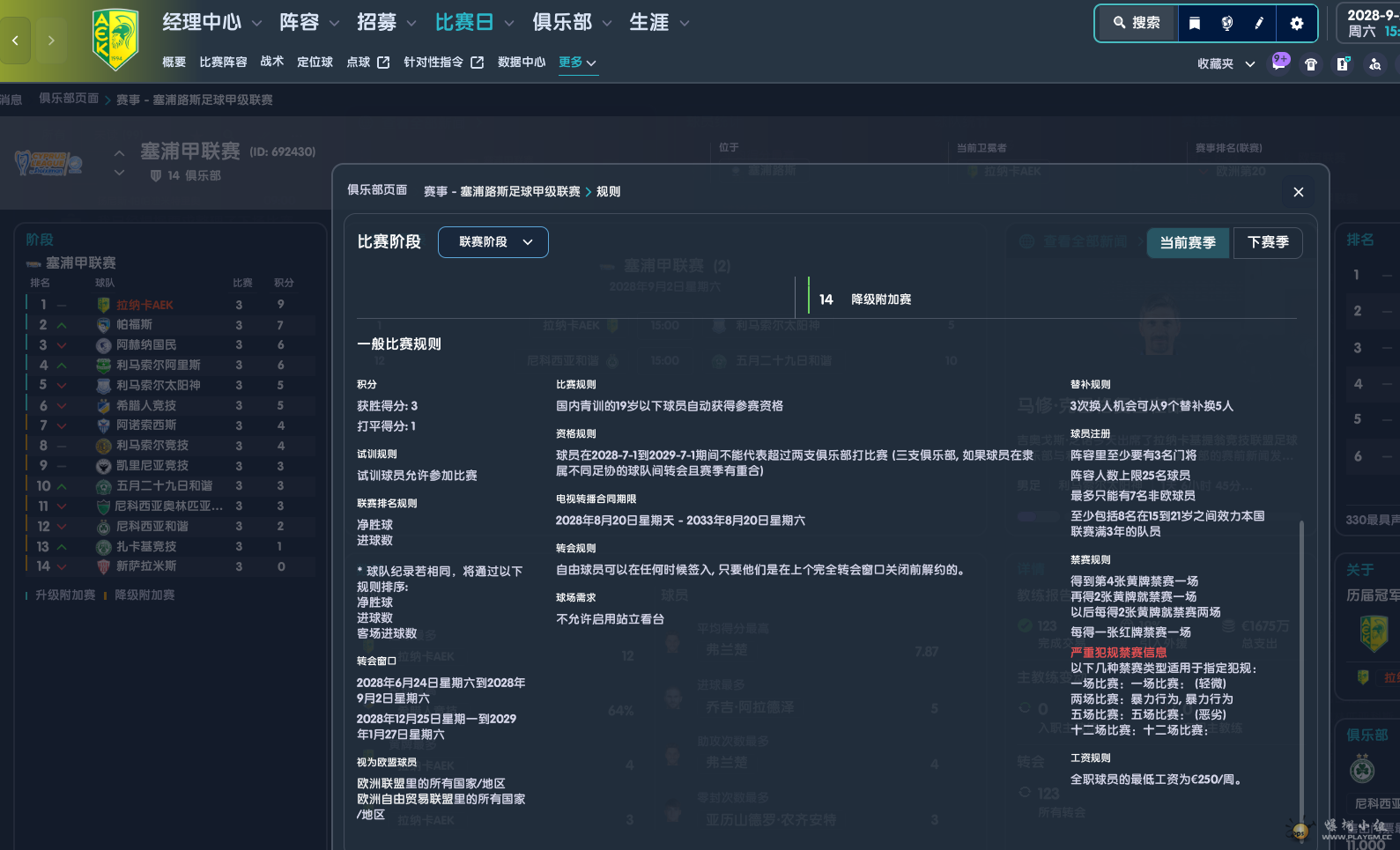Open the 定位球 tab

(315, 63)
